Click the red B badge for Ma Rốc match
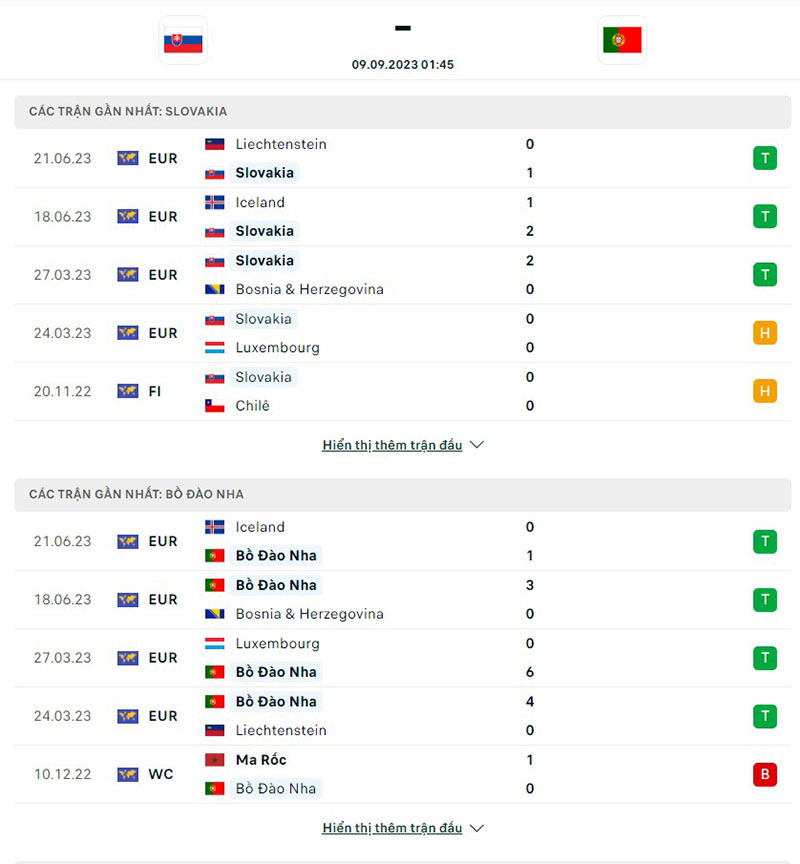The image size is (800, 864). pyautogui.click(x=765, y=774)
